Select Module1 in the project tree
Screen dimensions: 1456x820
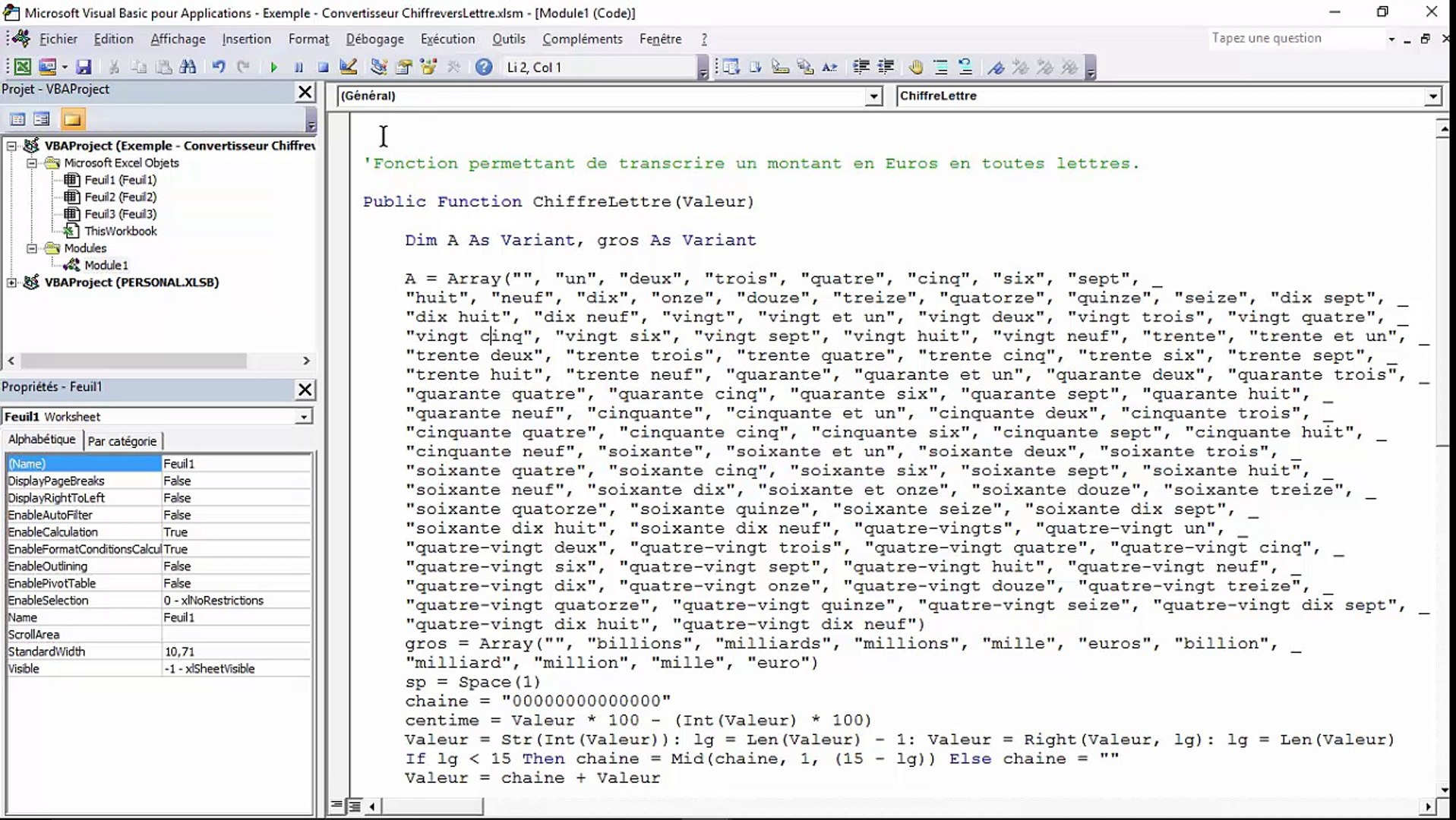[x=106, y=265]
